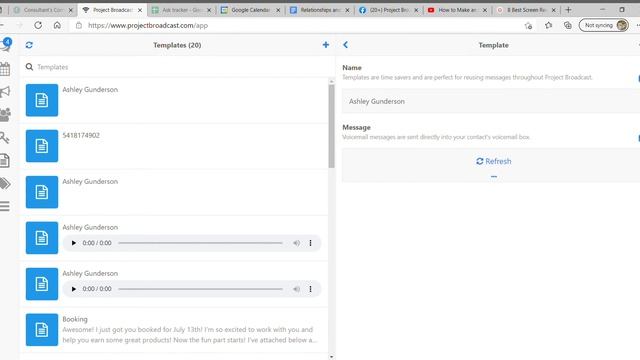Open the tags sidebar icon
640x360 pixels.
(5, 184)
